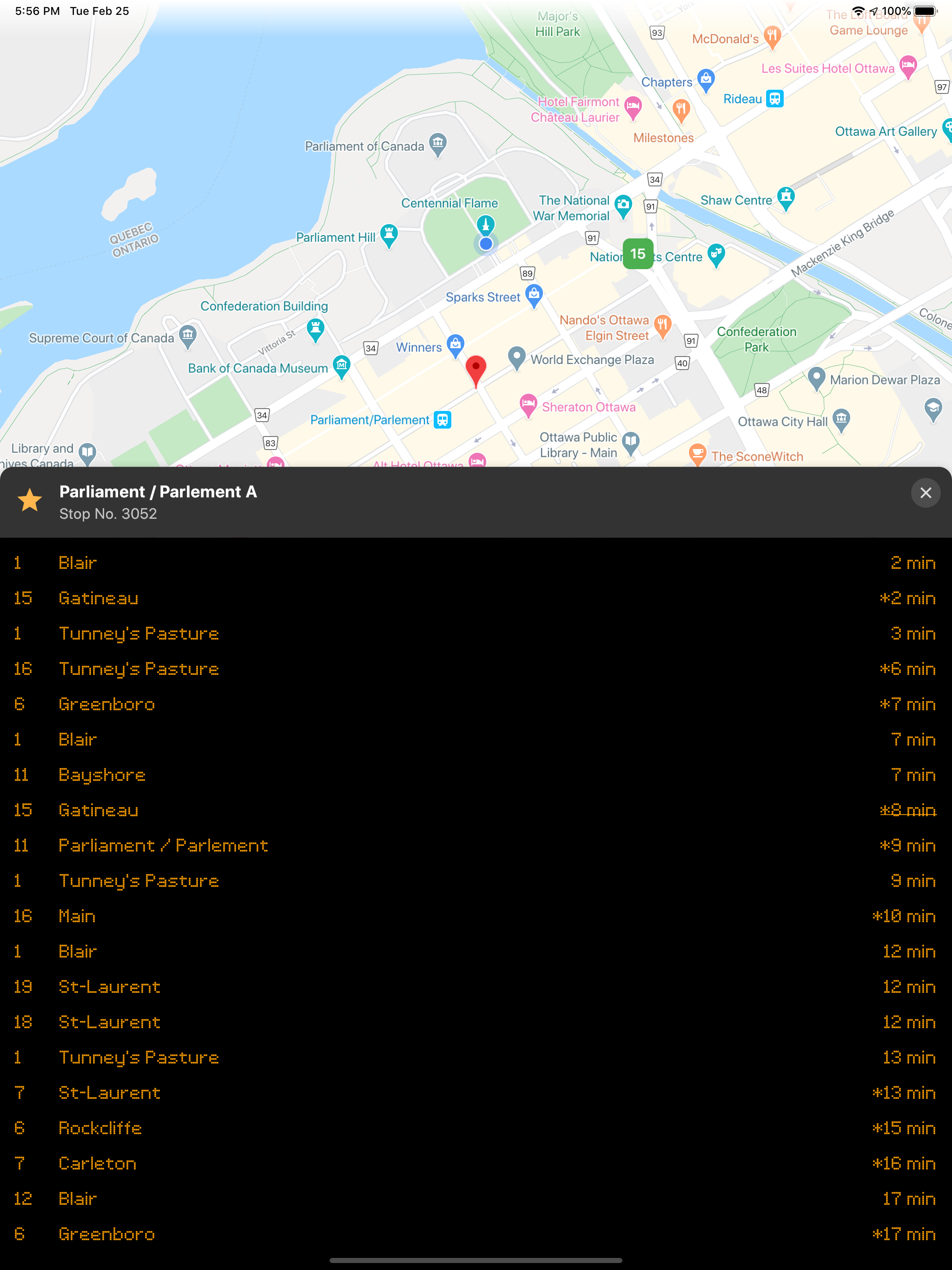Tap the Bank of Canada Museum pin

(x=342, y=367)
